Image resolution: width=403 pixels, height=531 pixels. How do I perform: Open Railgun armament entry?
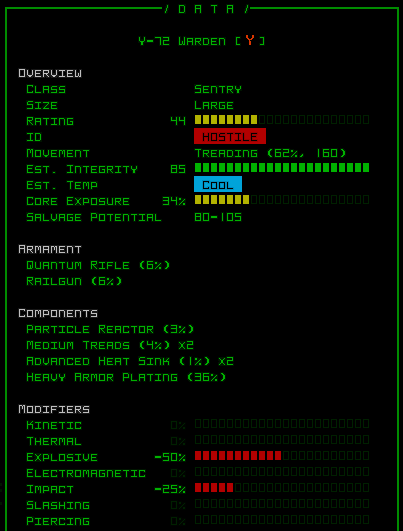74,281
